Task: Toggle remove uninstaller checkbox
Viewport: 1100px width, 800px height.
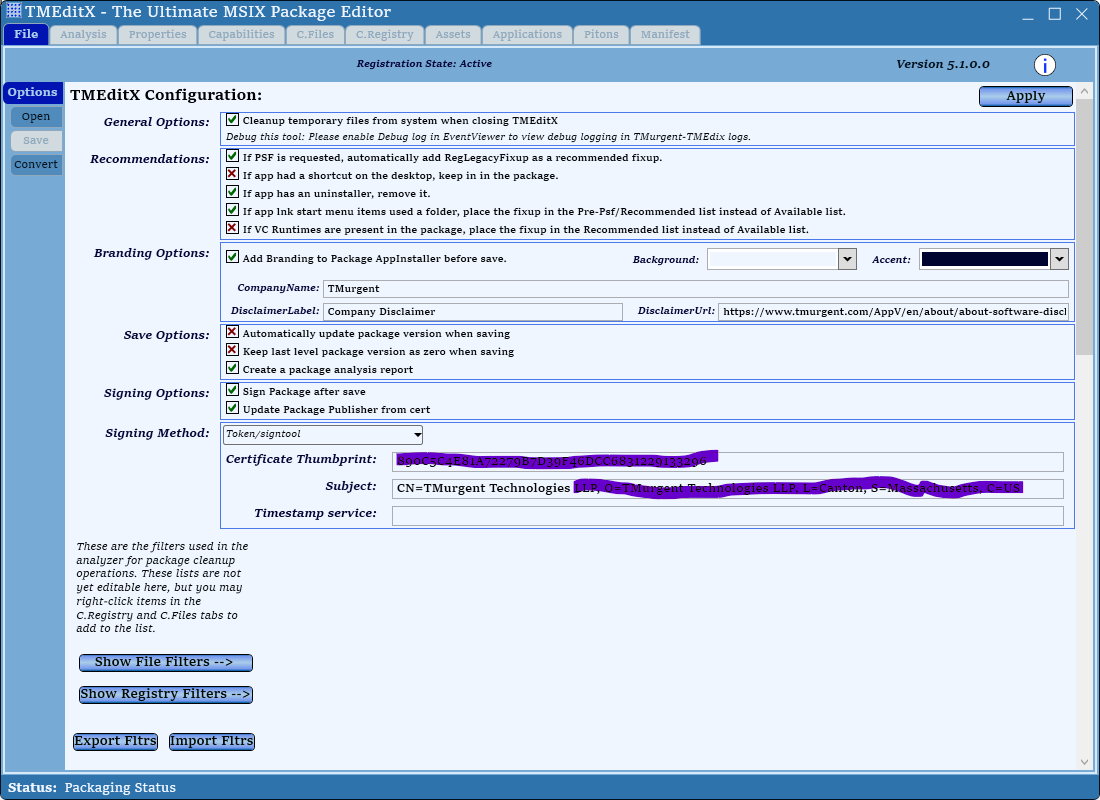Action: (x=232, y=192)
